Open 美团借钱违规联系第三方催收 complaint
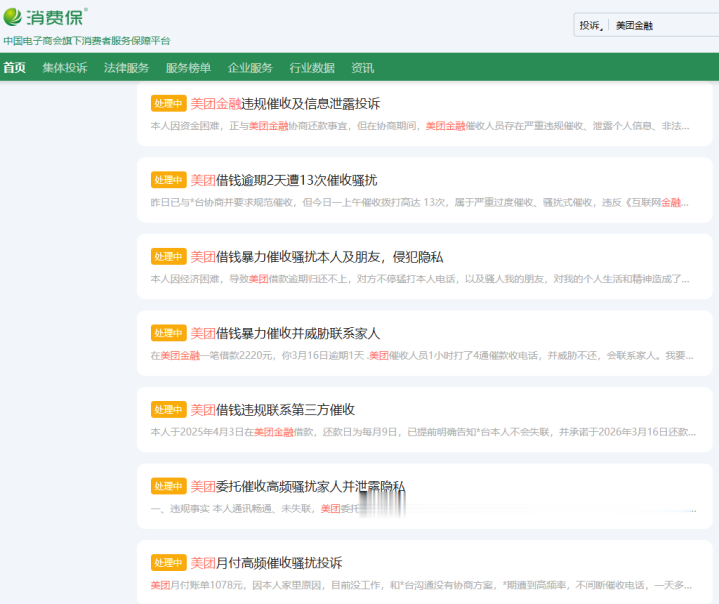 tap(273, 409)
